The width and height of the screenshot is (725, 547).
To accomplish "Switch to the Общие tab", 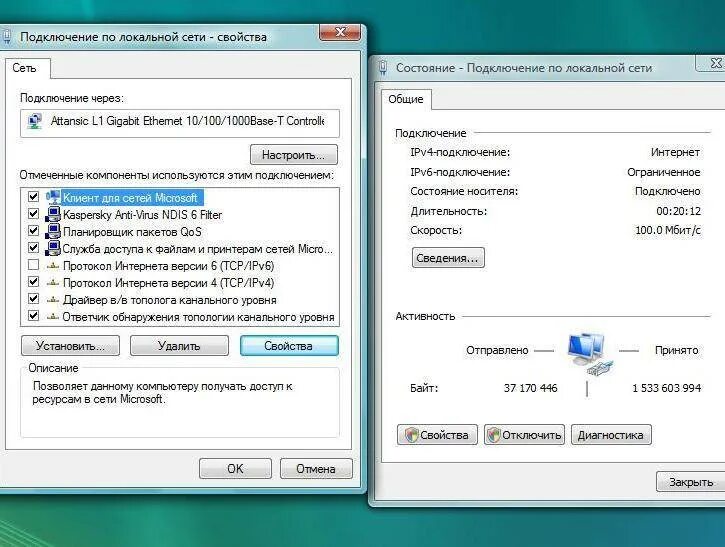I will (406, 99).
